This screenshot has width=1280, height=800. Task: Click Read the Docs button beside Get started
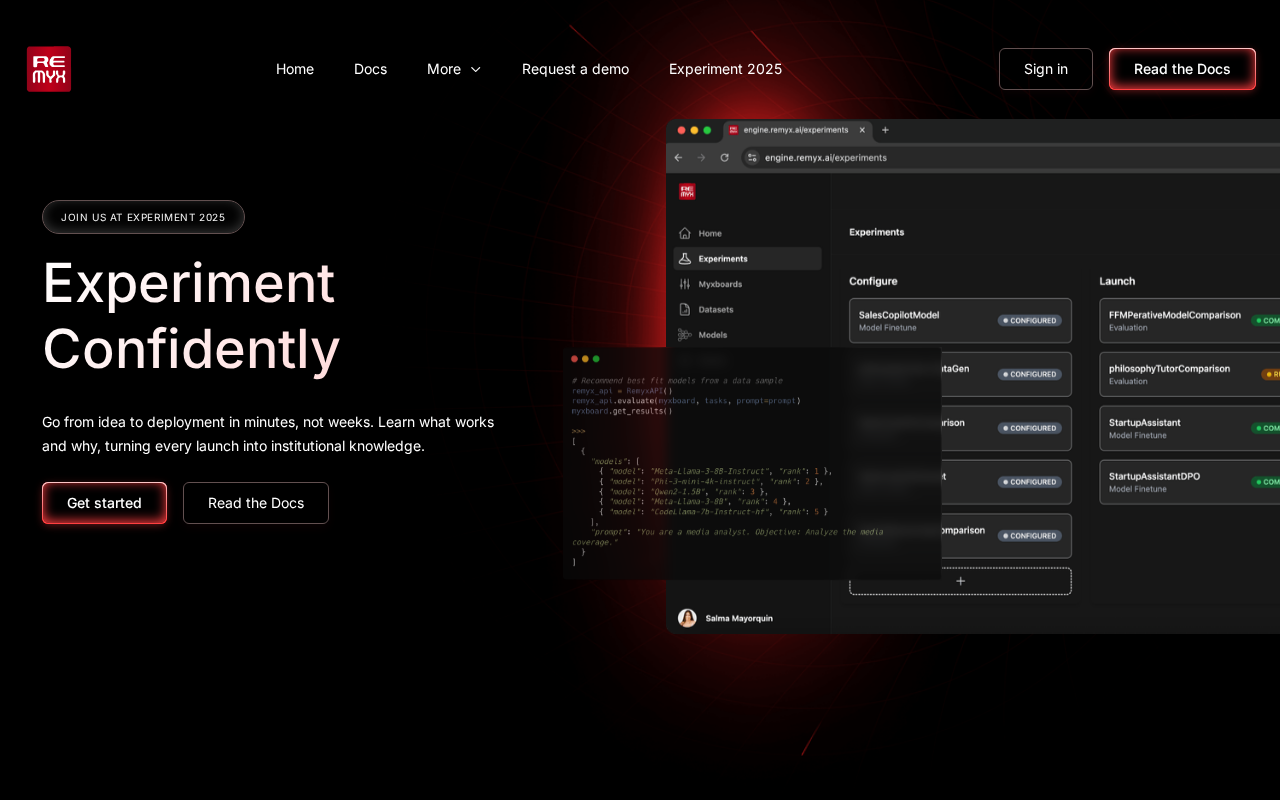coord(256,503)
